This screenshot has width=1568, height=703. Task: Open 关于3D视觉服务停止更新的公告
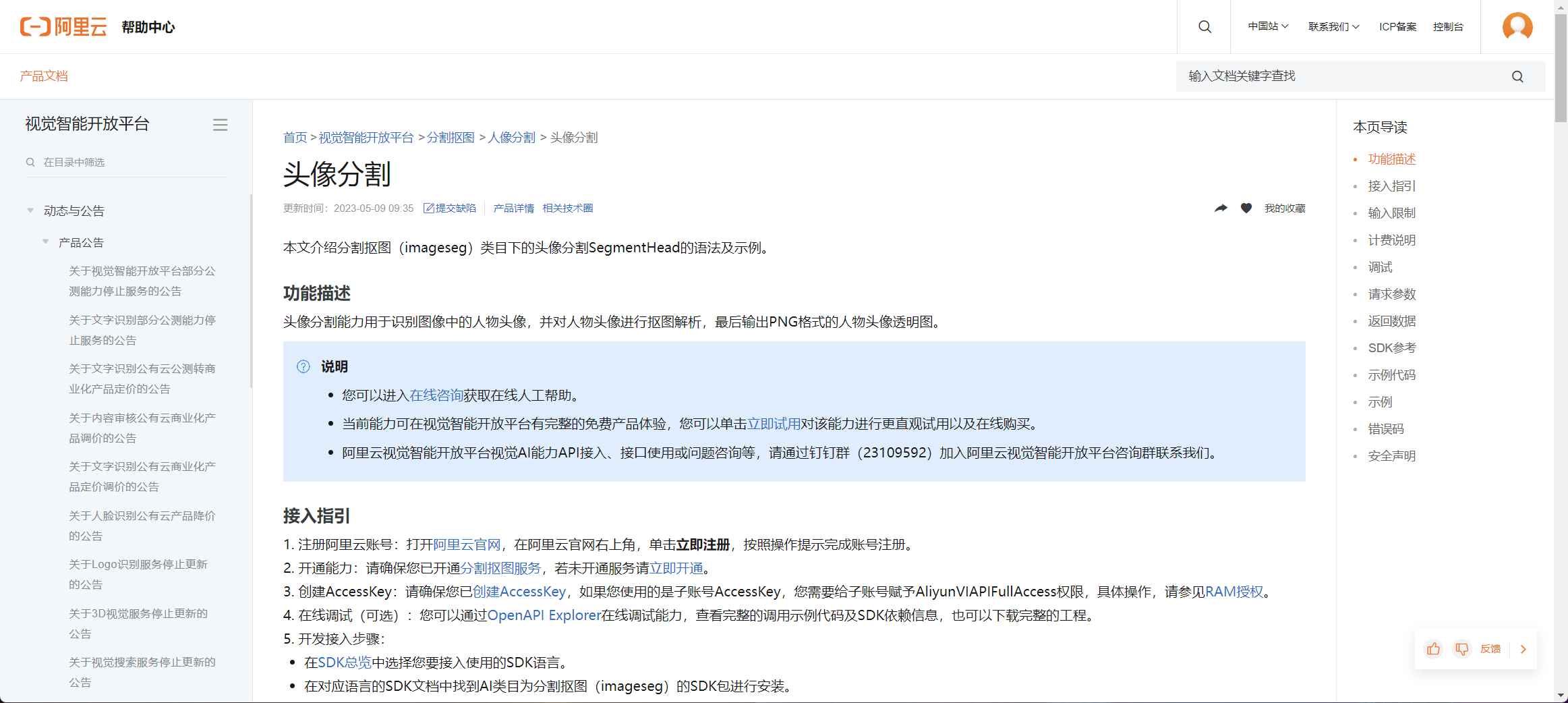(138, 624)
